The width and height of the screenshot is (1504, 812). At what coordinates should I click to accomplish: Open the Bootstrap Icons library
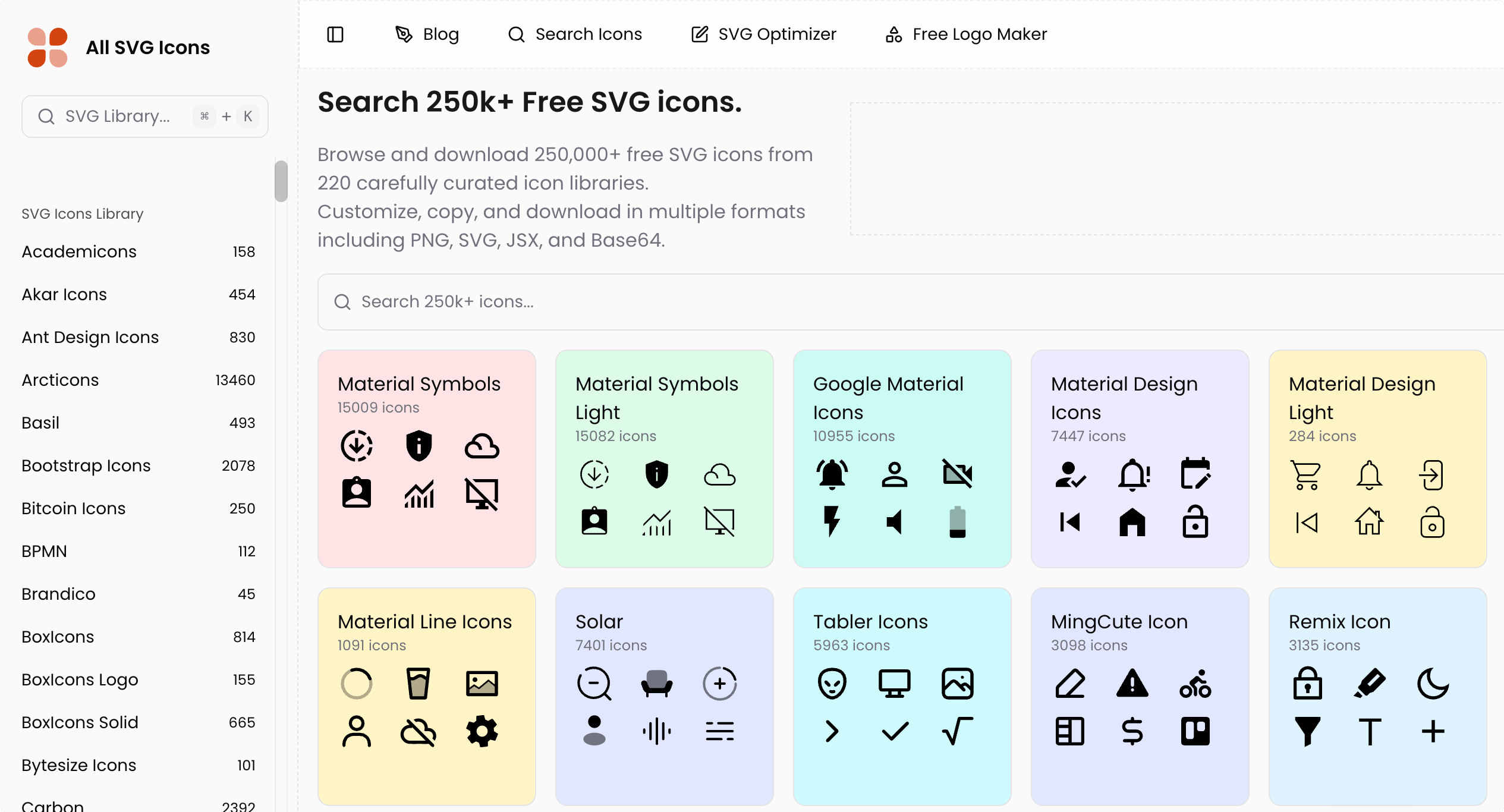(x=86, y=465)
